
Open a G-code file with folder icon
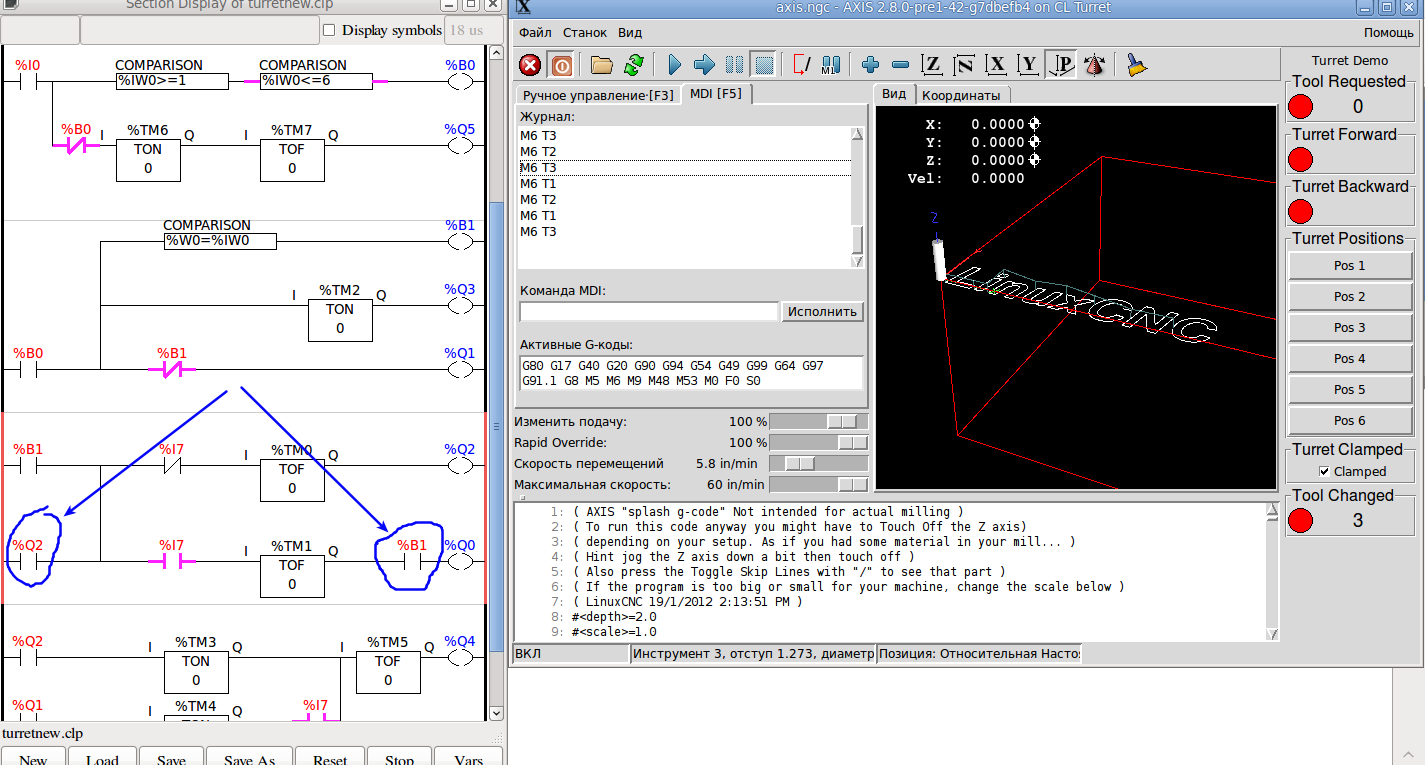601,65
